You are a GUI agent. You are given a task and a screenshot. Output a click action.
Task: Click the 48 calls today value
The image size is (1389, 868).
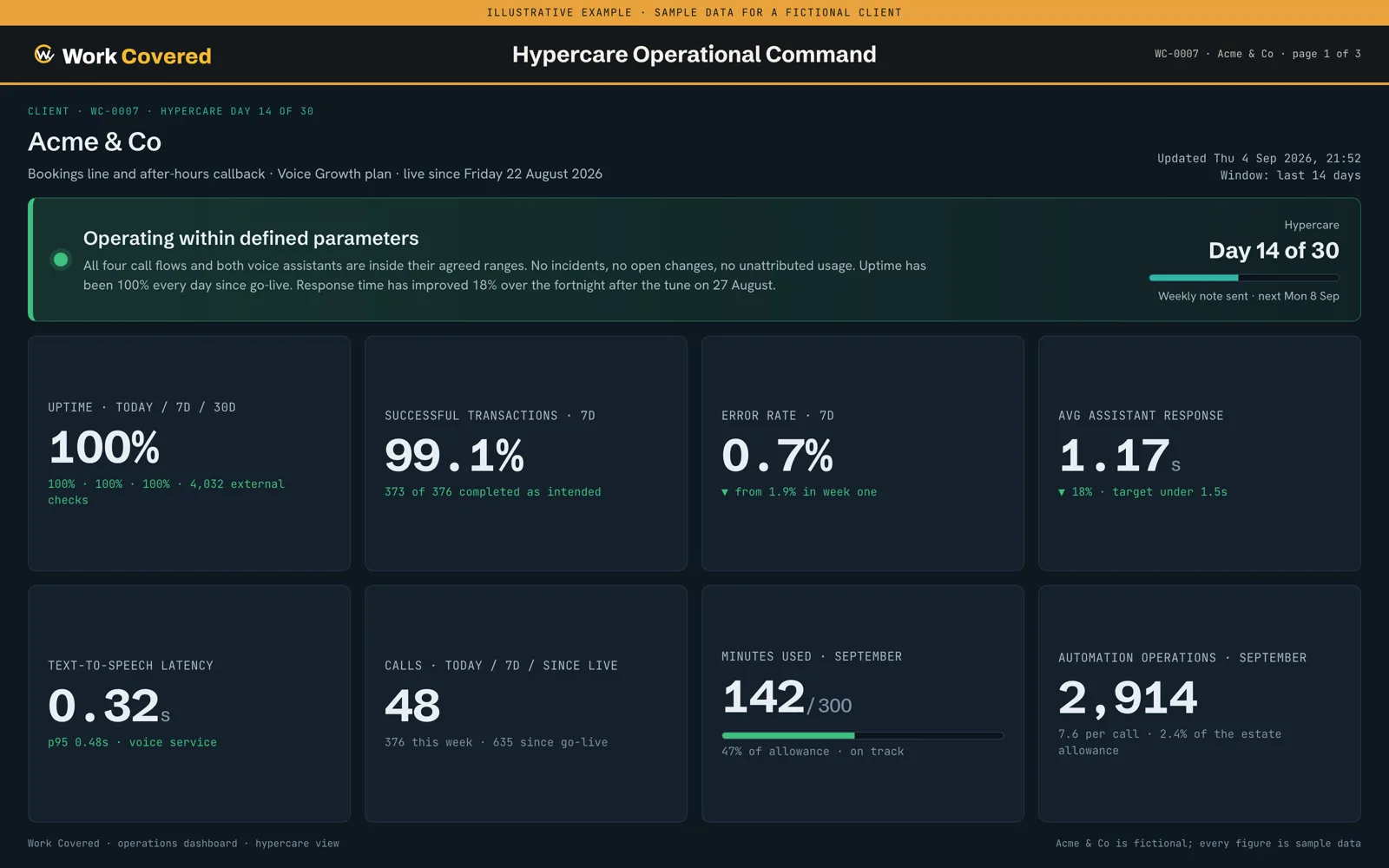coord(412,706)
